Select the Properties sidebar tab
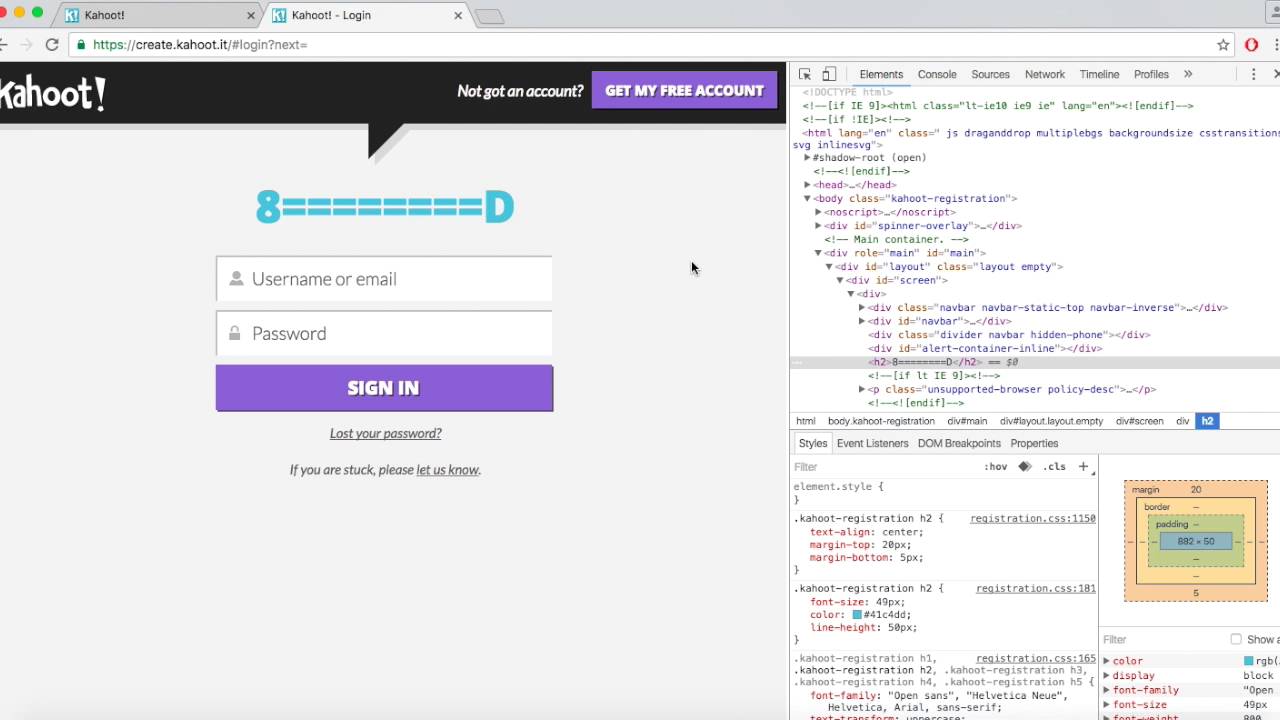1280x720 pixels. pos(1034,443)
